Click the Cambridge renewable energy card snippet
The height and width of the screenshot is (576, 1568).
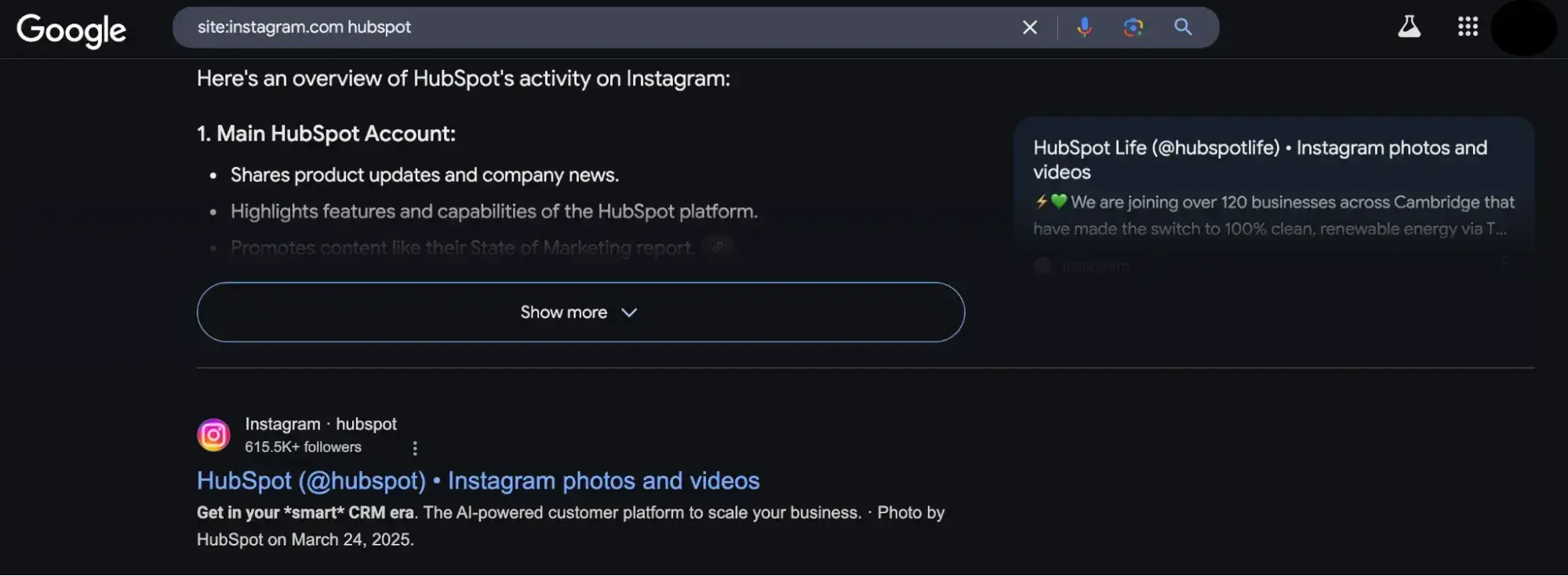1272,215
